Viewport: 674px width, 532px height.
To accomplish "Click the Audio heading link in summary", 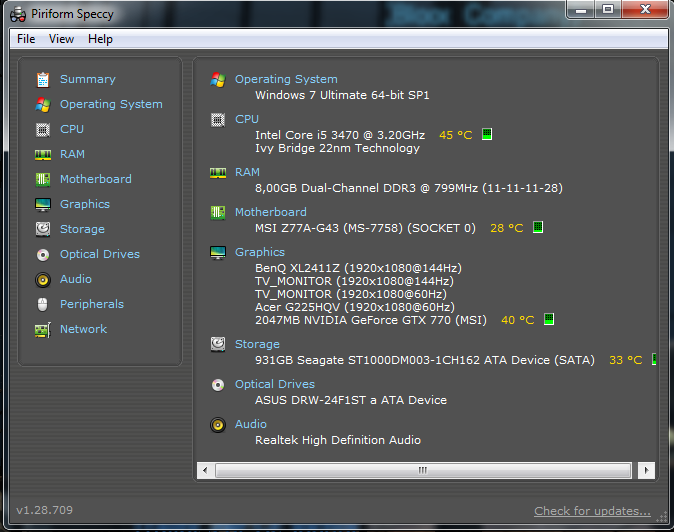I will (x=251, y=424).
